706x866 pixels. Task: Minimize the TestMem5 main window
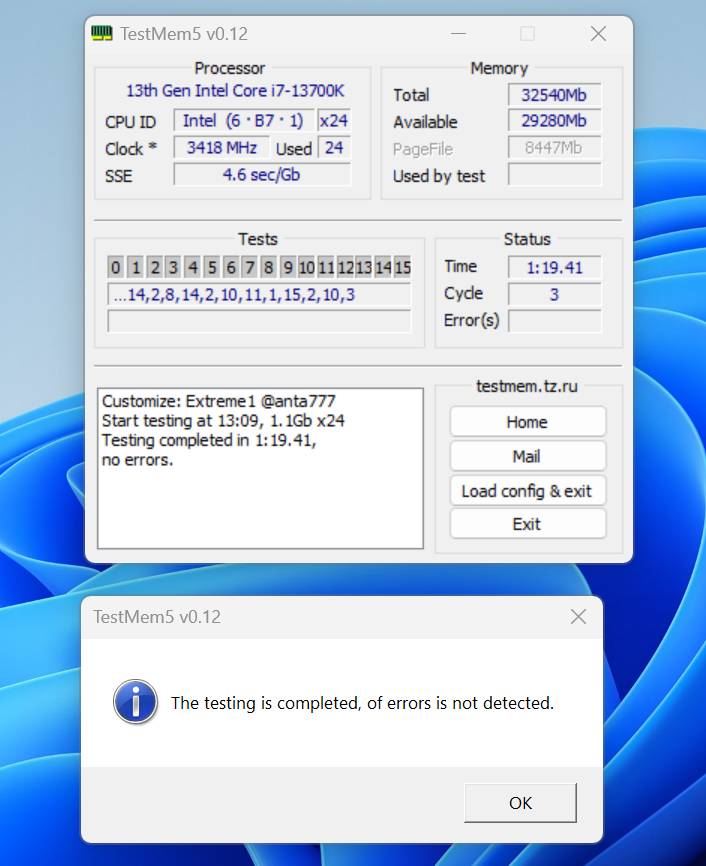tap(459, 34)
